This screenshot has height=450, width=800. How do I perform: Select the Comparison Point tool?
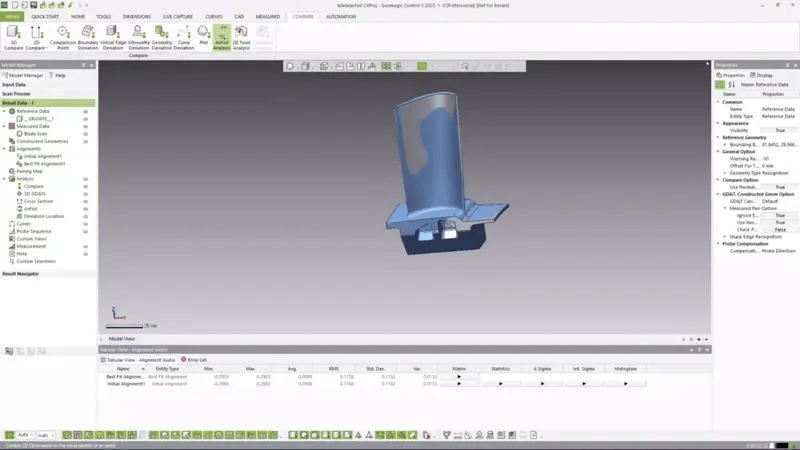[63, 36]
